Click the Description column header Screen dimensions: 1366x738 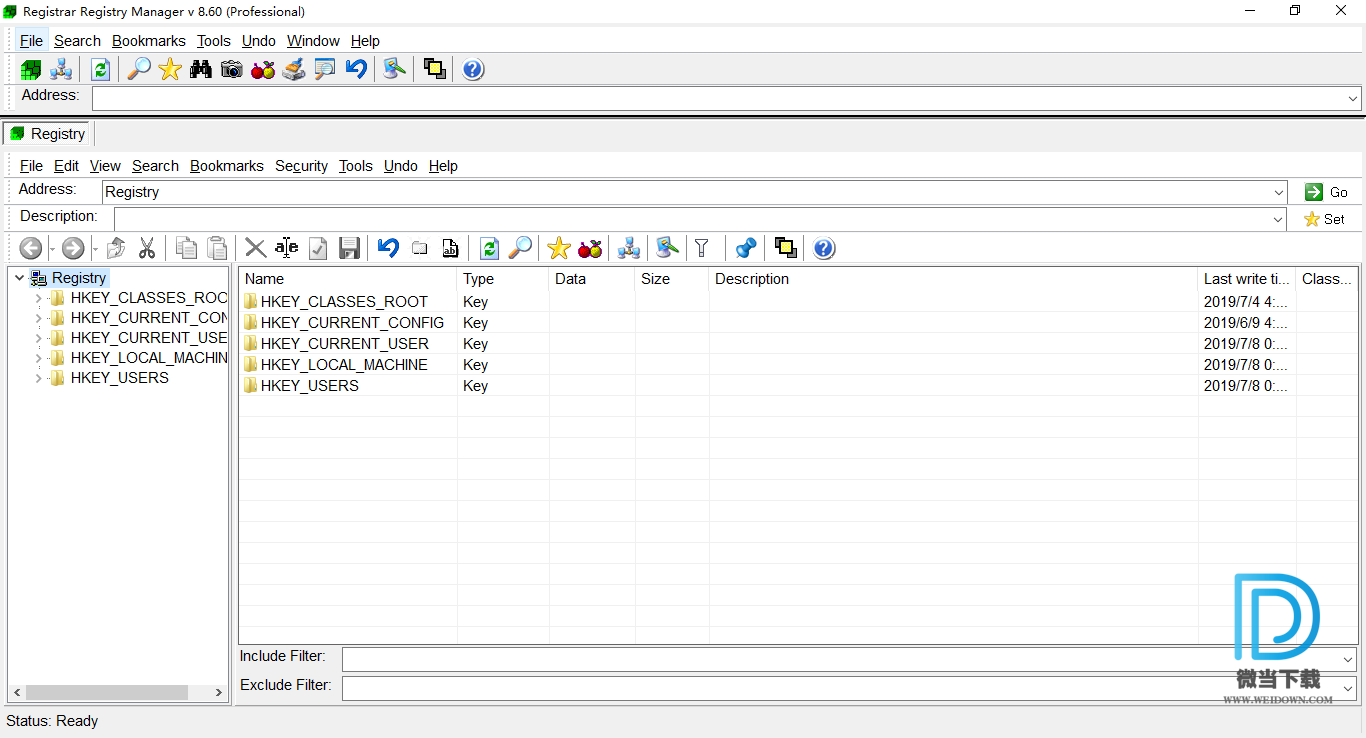coord(954,279)
